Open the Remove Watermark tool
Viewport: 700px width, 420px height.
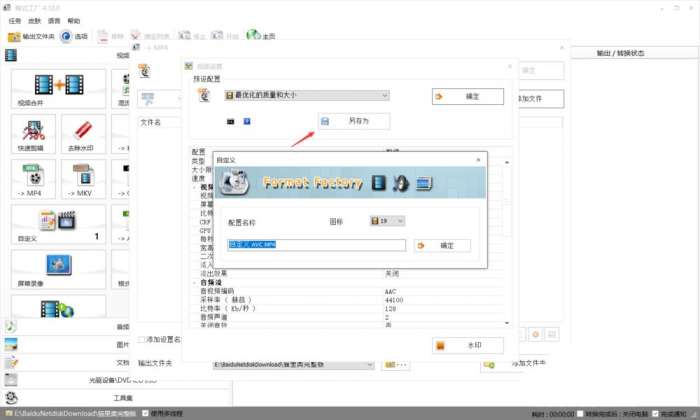tap(83, 134)
